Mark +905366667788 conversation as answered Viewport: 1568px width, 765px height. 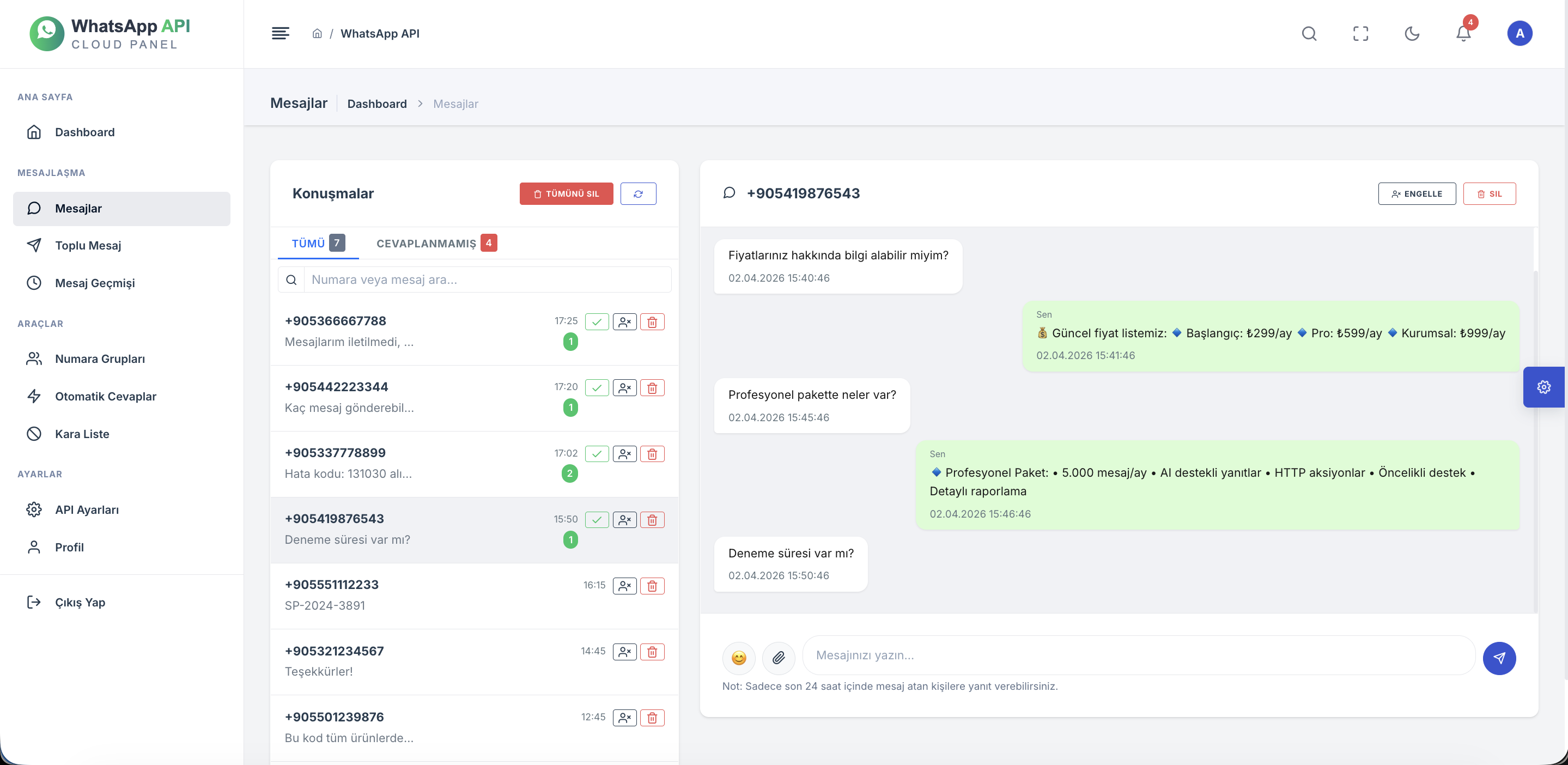coord(597,322)
